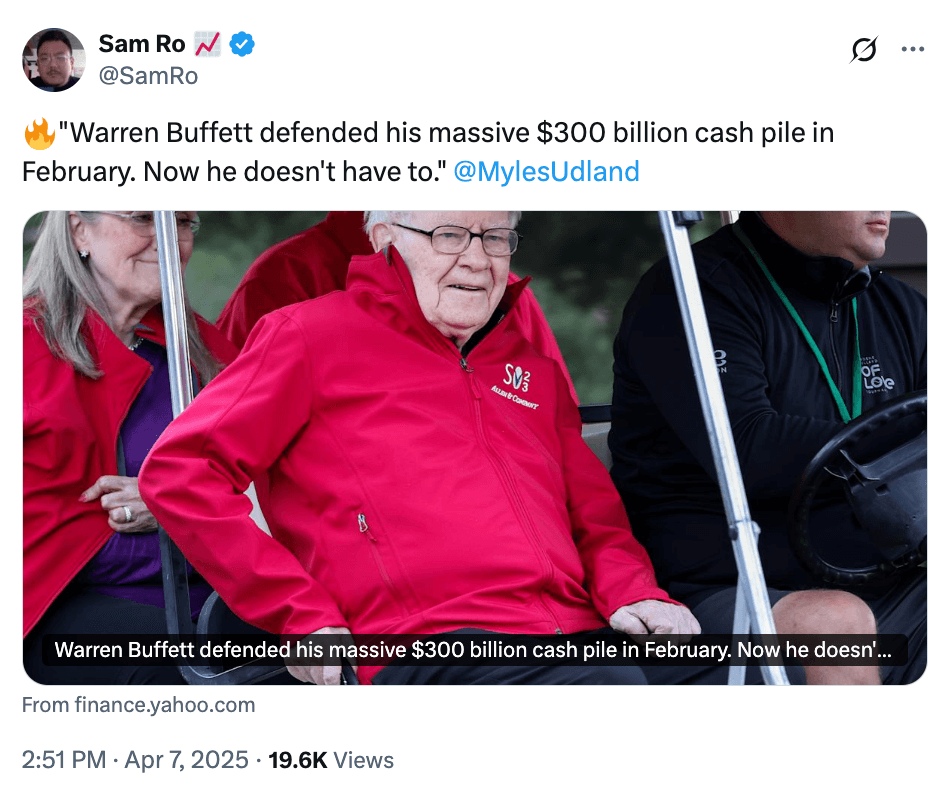
Task: Click the article headline caption overlay
Action: click(x=473, y=650)
